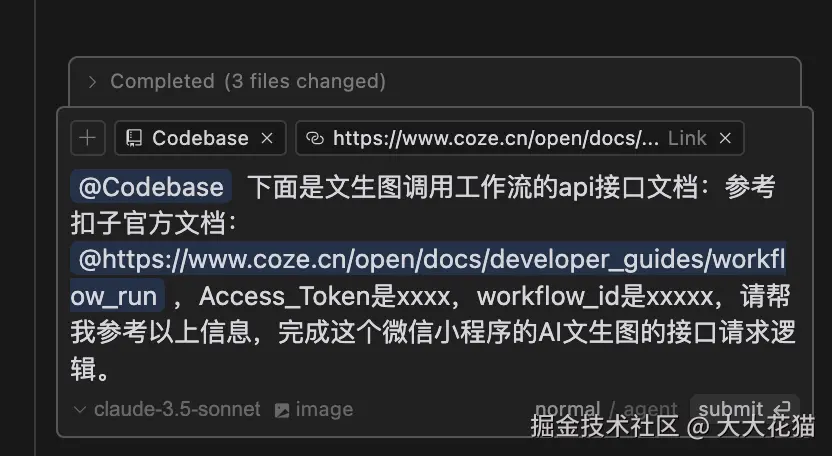832x456 pixels.
Task: Open the Completed 3 files changed summary
Action: (248, 81)
